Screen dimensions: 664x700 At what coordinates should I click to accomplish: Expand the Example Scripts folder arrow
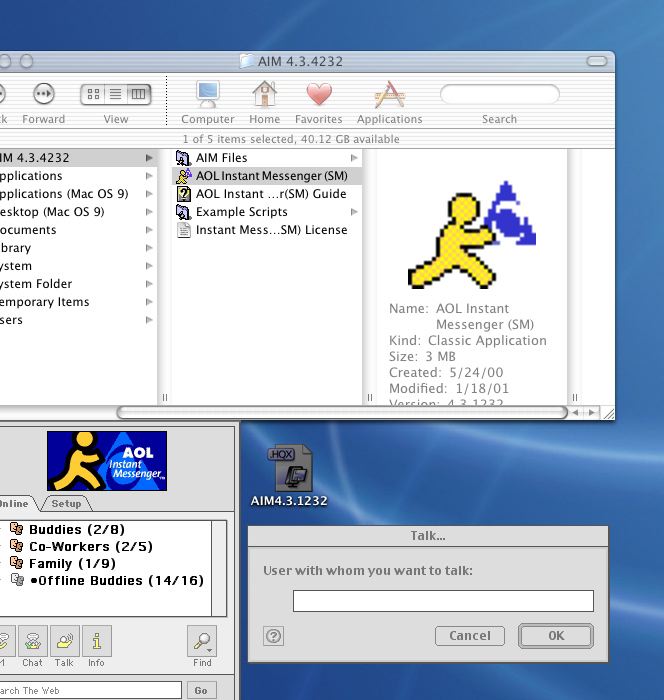(x=354, y=212)
